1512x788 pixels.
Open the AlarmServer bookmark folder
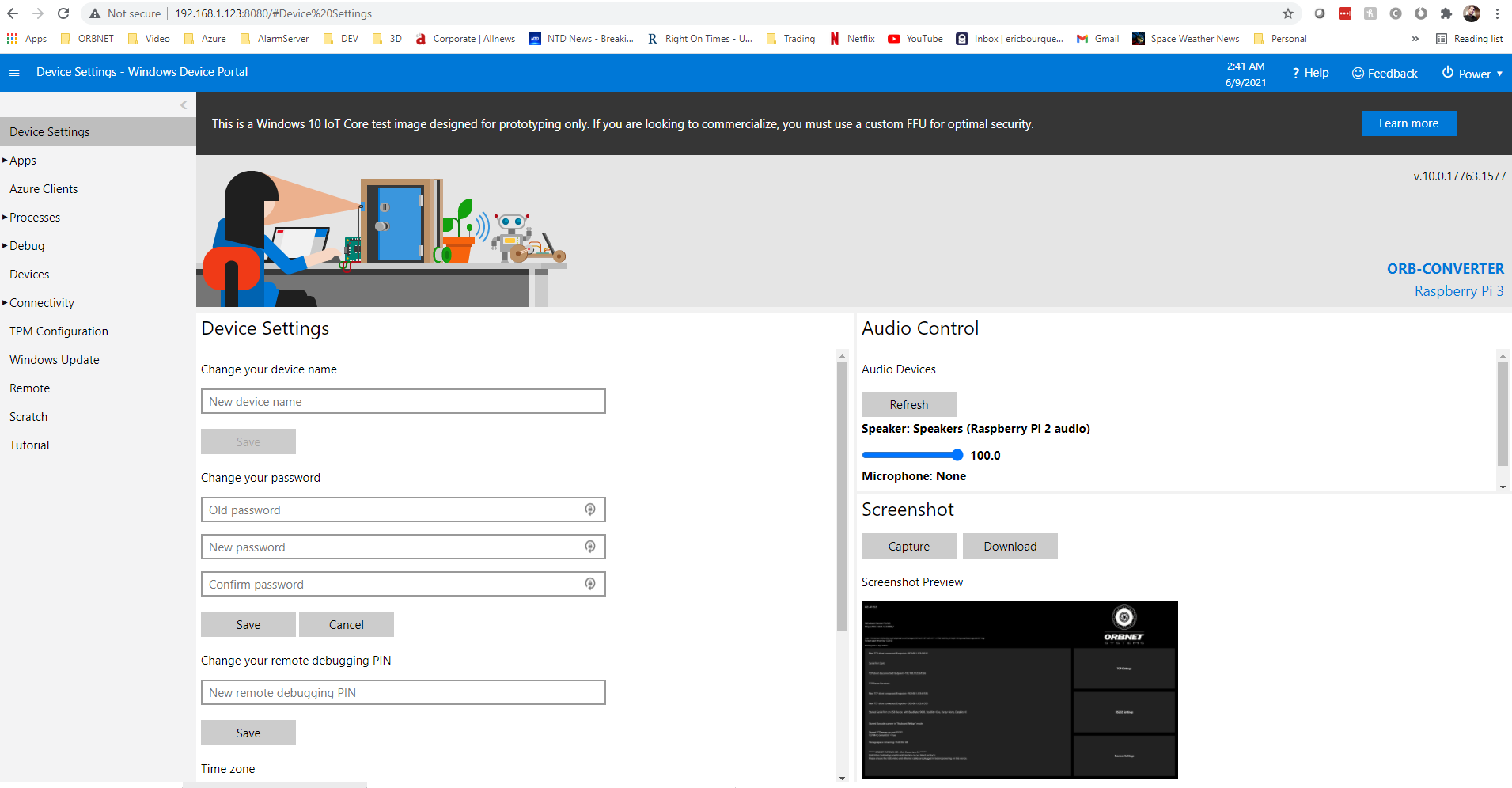click(275, 39)
